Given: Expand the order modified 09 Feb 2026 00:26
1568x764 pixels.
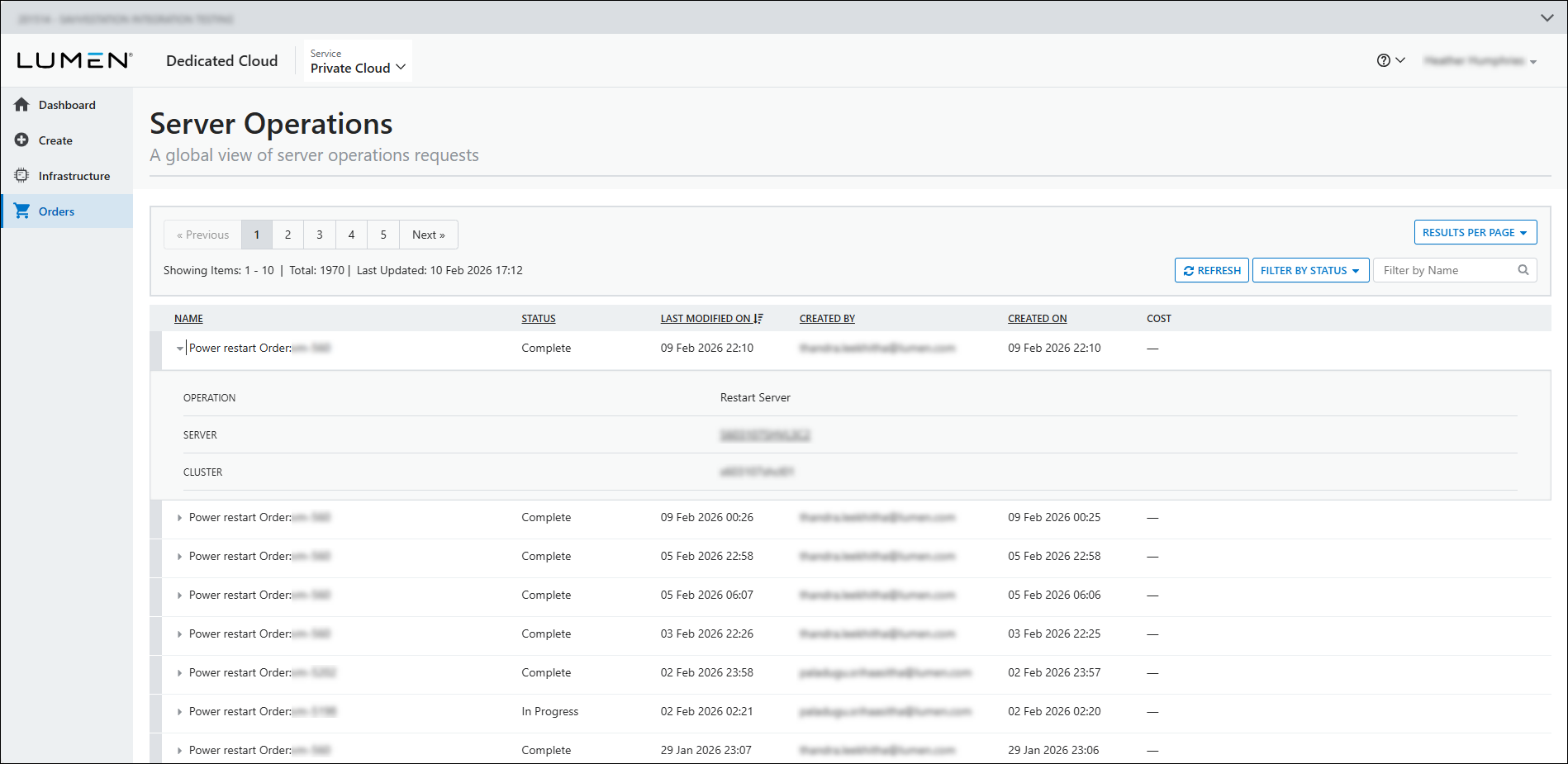Looking at the screenshot, I should [179, 518].
